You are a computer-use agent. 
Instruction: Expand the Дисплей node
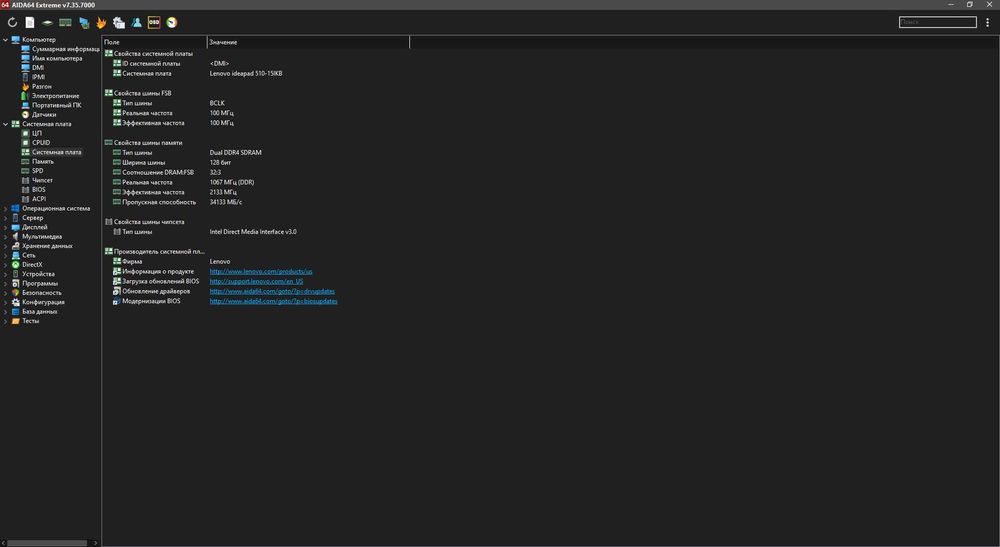6,227
